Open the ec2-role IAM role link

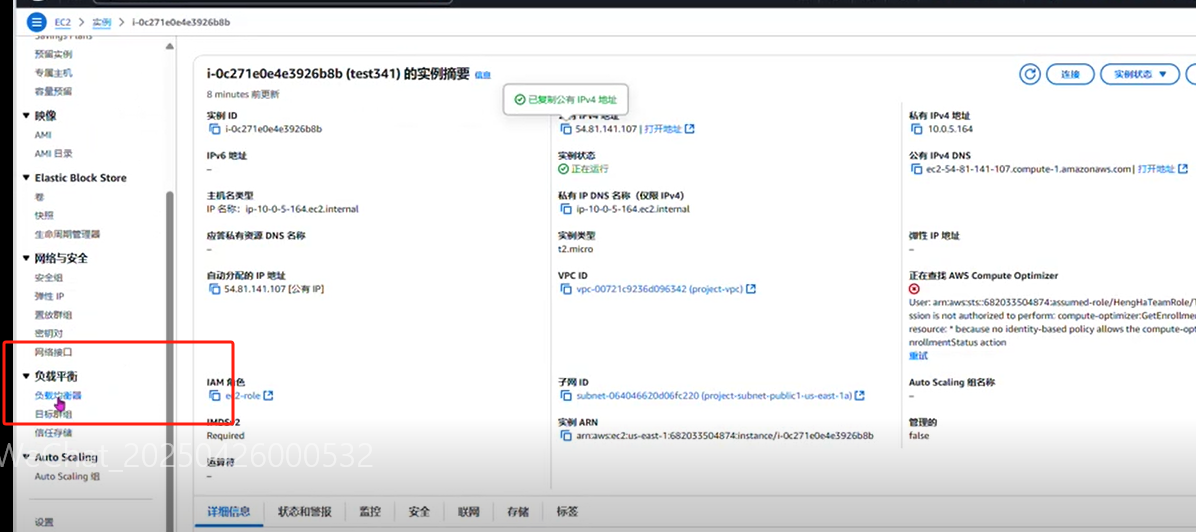pyautogui.click(x=243, y=395)
